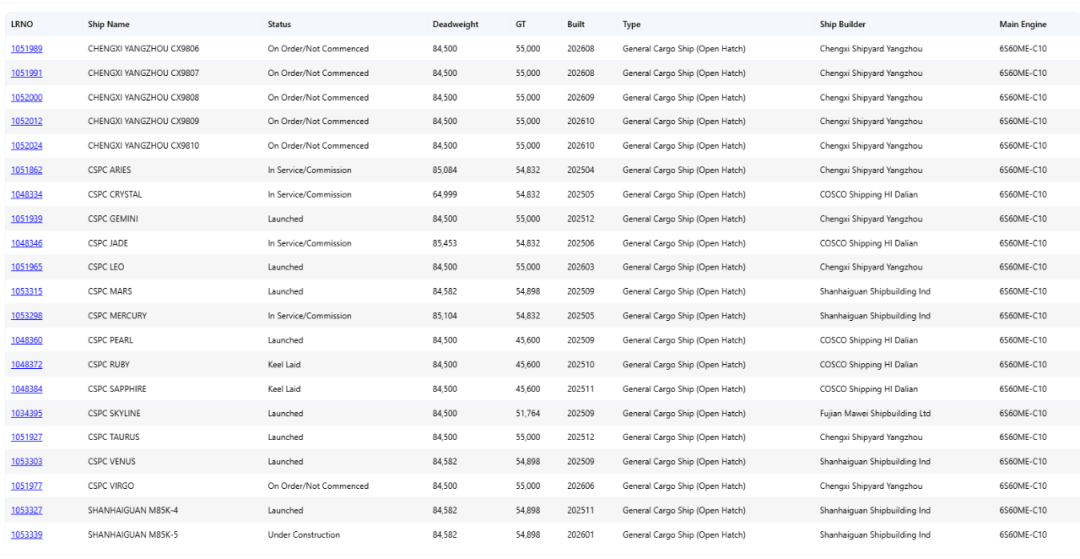Viewport: 1080px width, 559px height.
Task: Open LRNO link 1053327
Action: tap(26, 511)
